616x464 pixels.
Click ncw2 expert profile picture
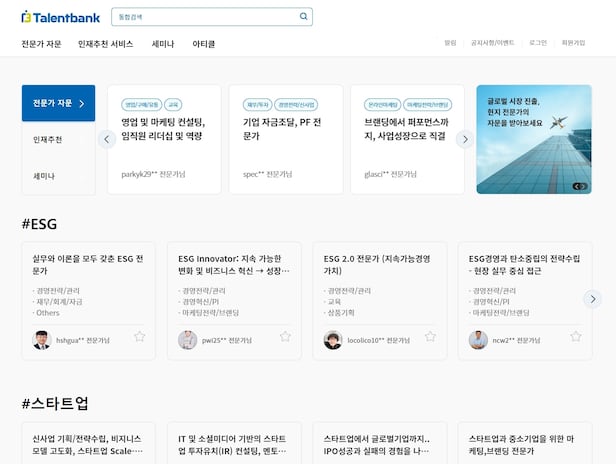[x=478, y=340]
